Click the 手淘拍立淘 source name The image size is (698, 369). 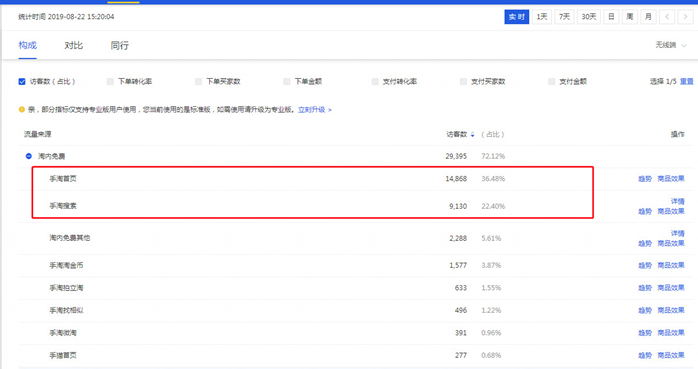tap(66, 288)
